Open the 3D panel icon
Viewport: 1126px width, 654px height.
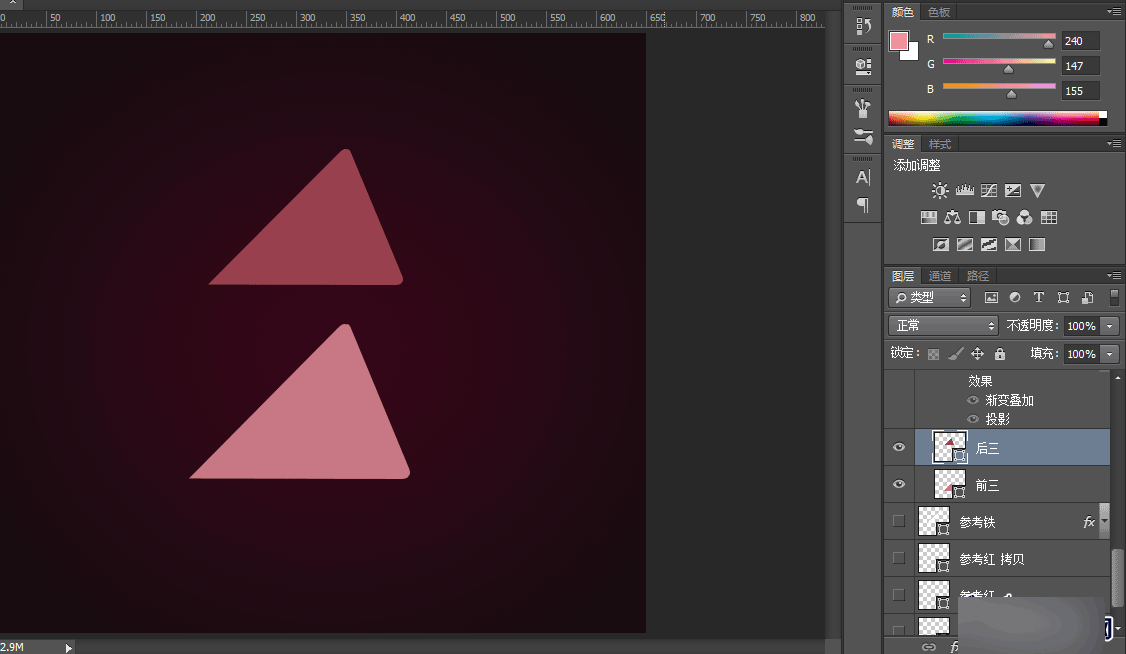click(x=863, y=67)
